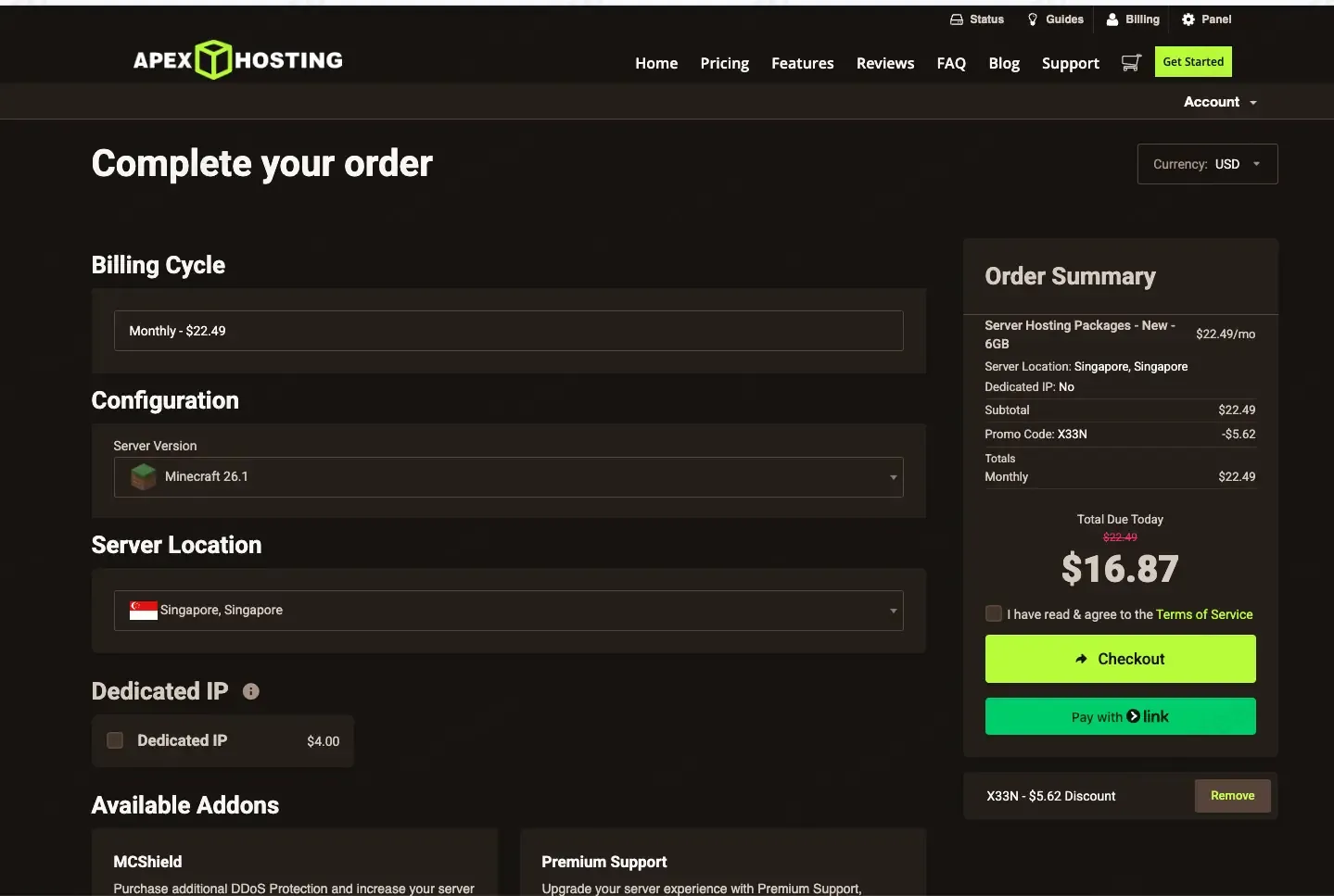This screenshot has height=896, width=1334.
Task: Open the Status link
Action: (x=986, y=19)
